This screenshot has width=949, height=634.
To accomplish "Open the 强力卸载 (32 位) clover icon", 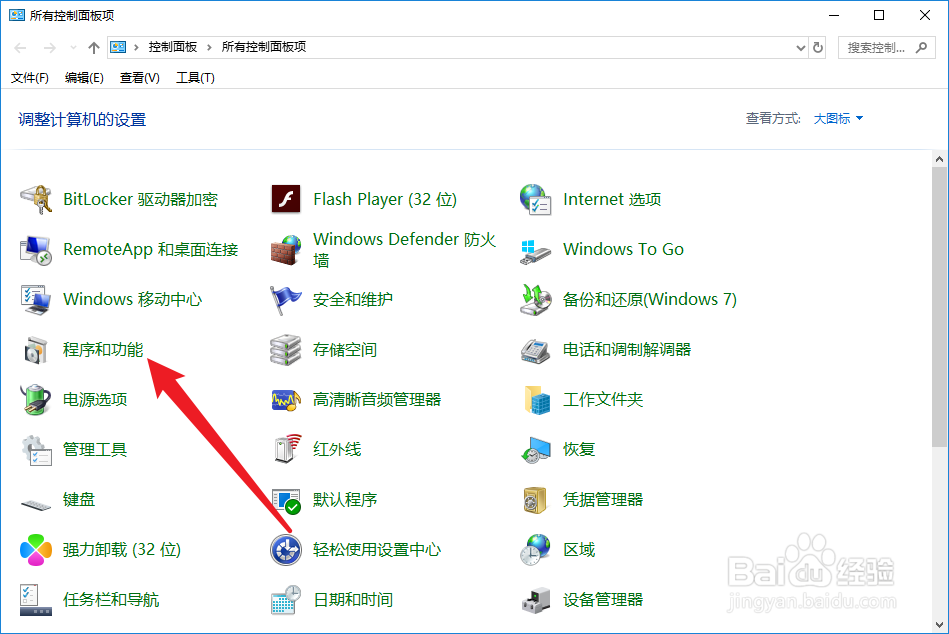I will point(36,550).
